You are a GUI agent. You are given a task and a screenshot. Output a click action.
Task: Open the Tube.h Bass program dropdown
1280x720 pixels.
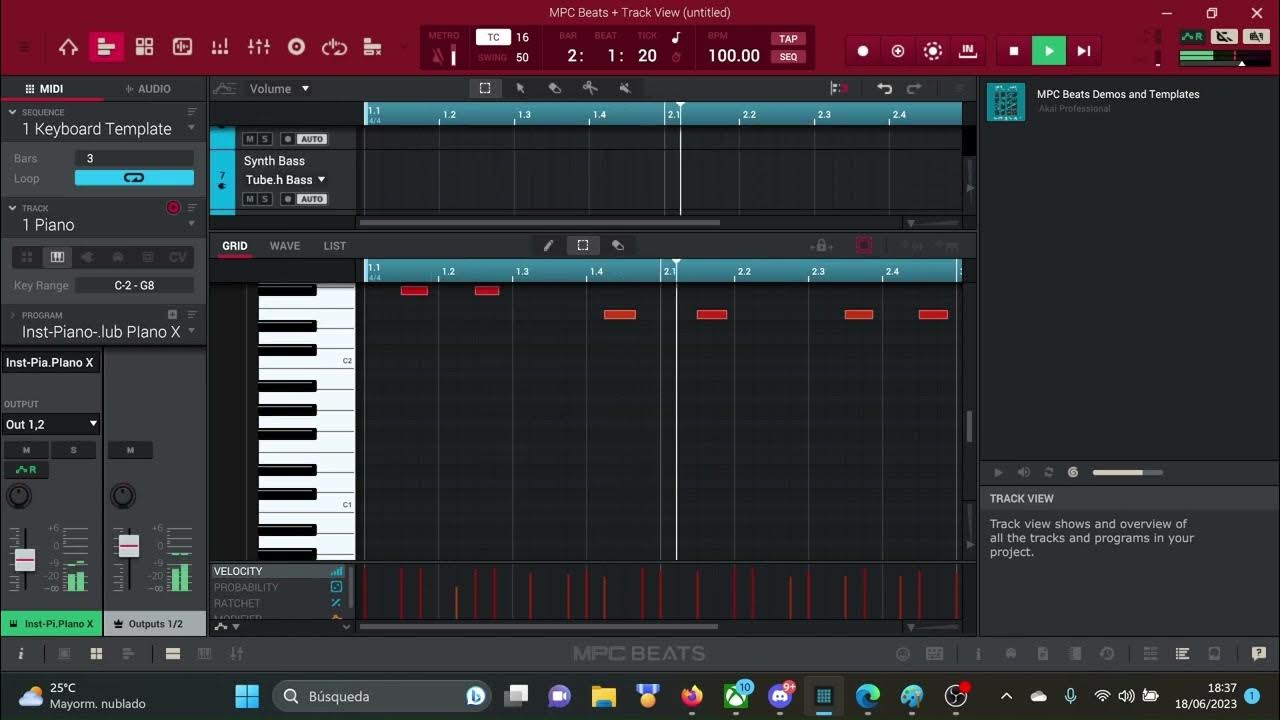pyautogui.click(x=285, y=180)
